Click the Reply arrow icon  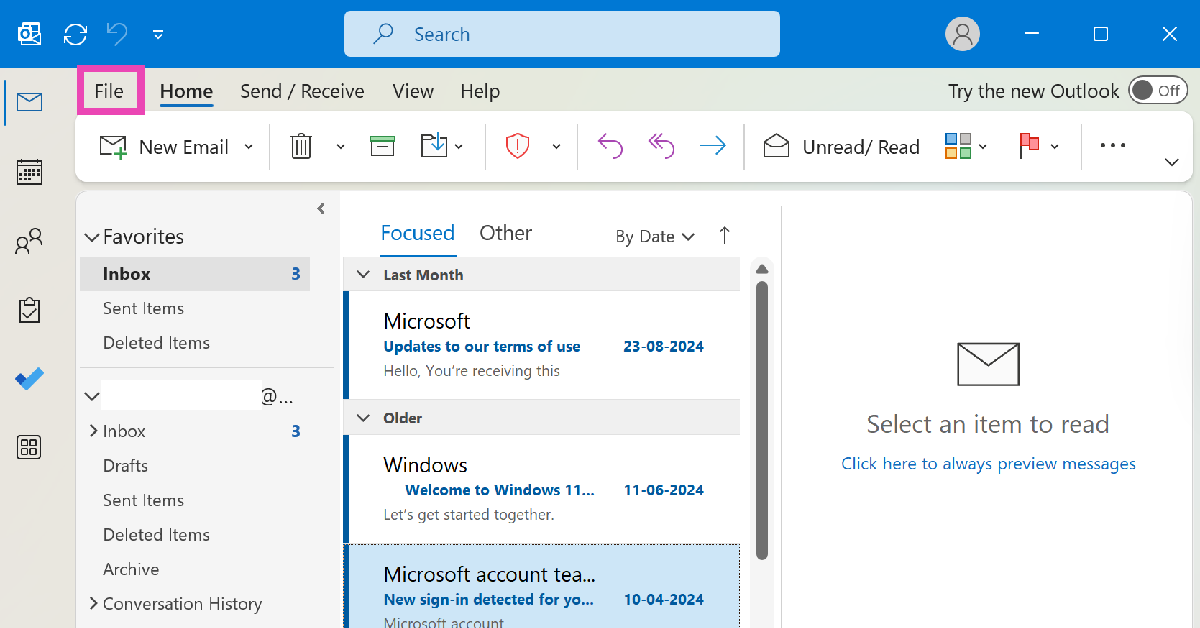610,147
